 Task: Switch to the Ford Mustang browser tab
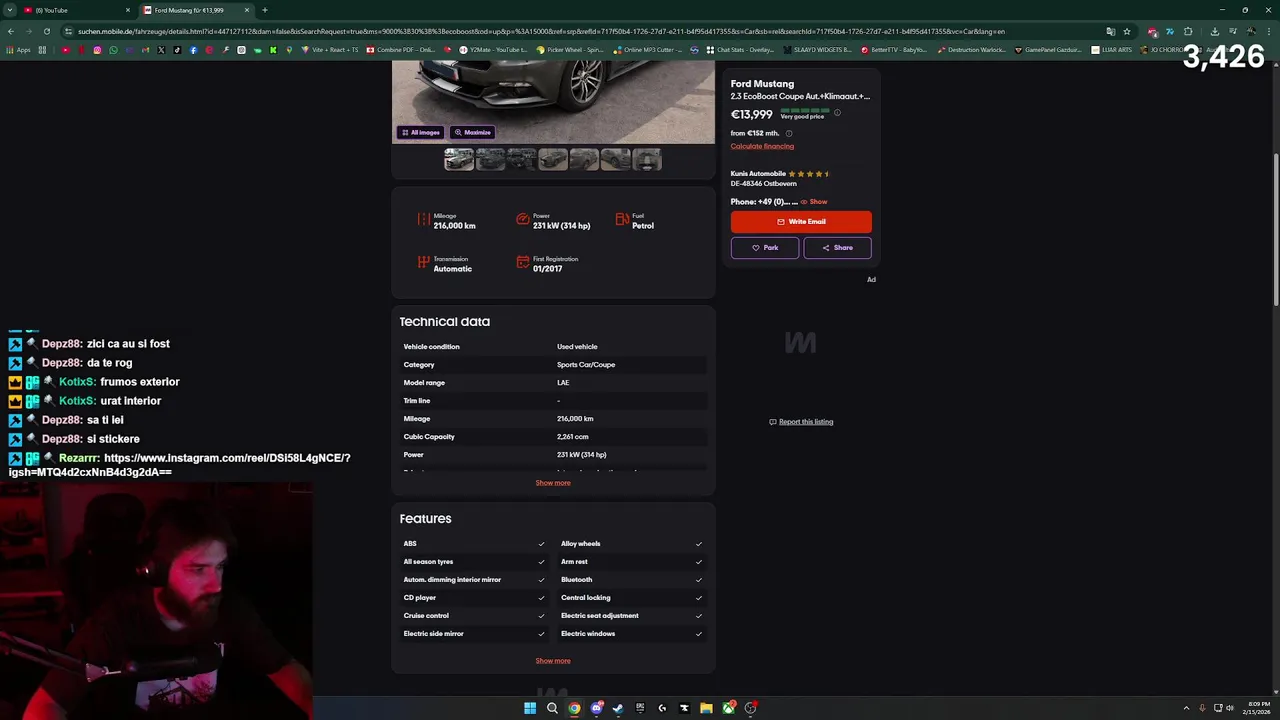pos(197,10)
